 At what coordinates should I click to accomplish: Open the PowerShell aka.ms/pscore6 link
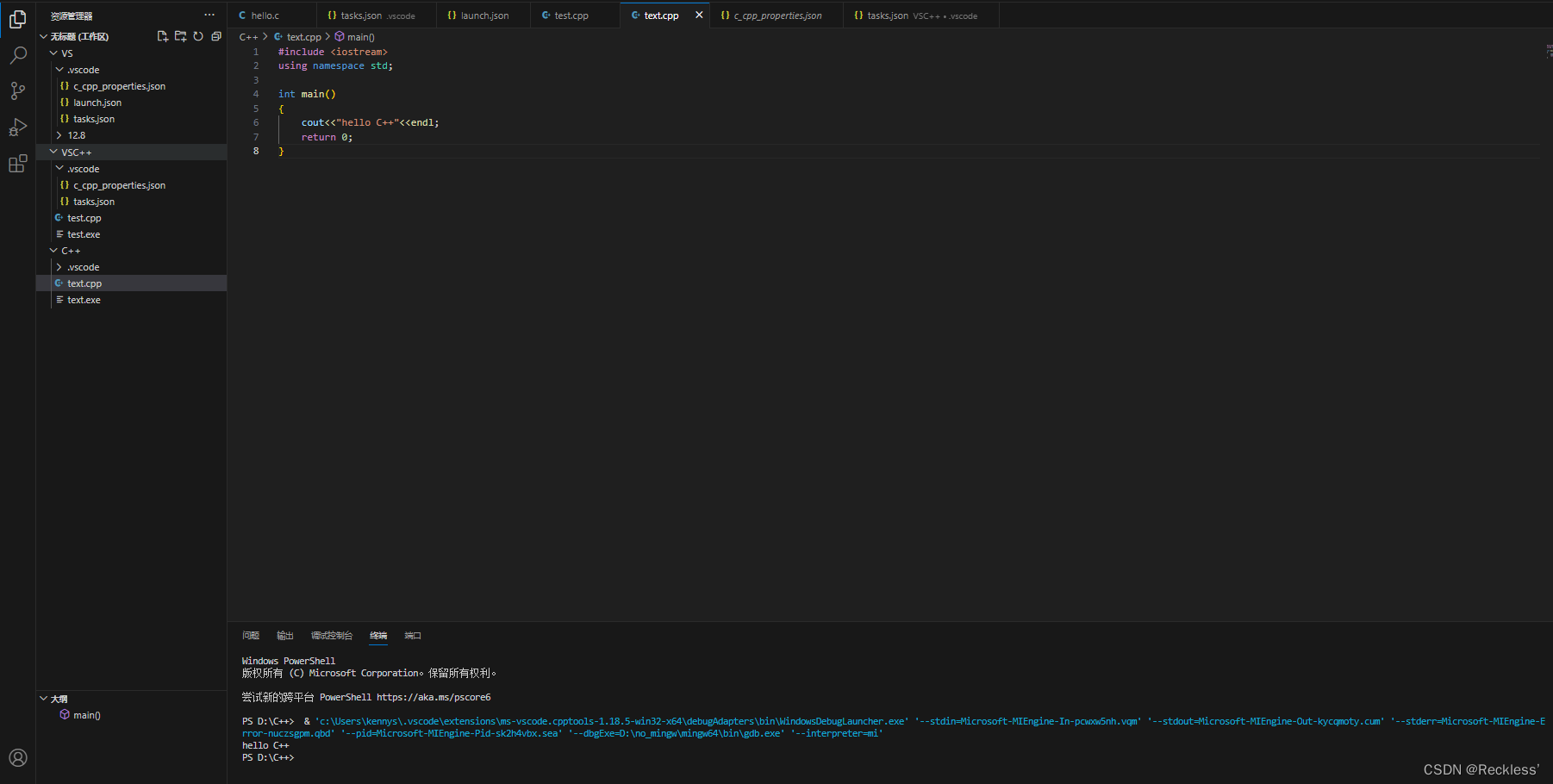tap(434, 697)
